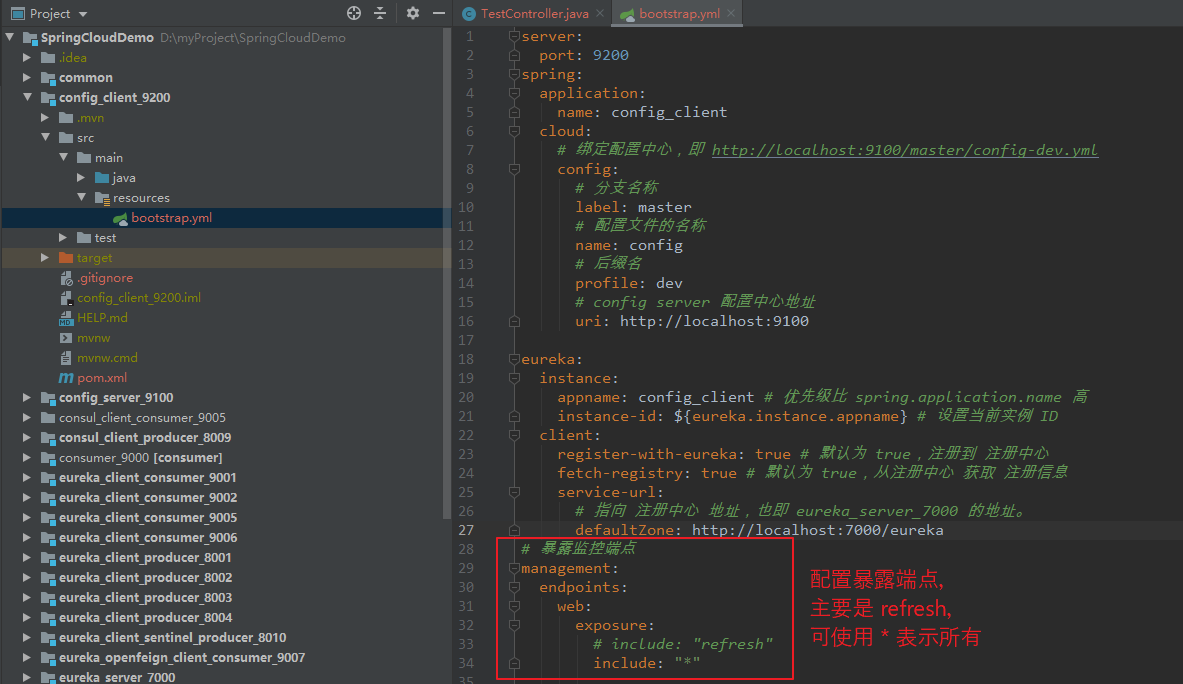The height and width of the screenshot is (684, 1183).
Task: Click the .gitignore file icon
Action: click(66, 278)
